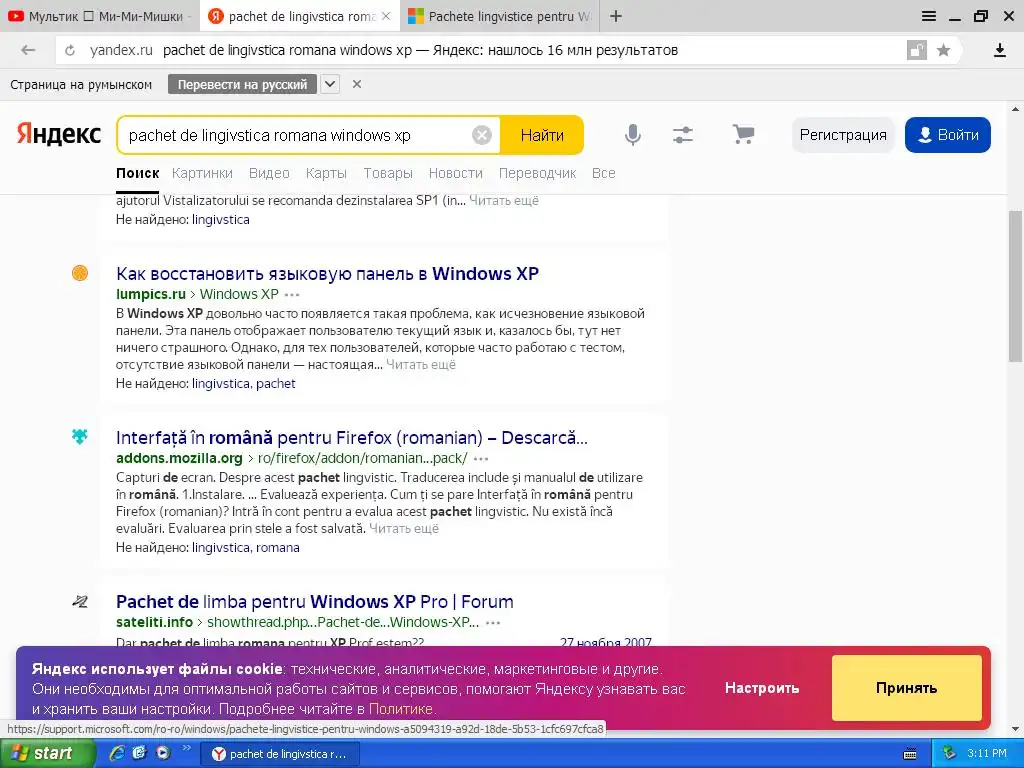This screenshot has width=1024, height=768.
Task: Click the taskbar item pachet de lingivstica
Action: point(280,754)
